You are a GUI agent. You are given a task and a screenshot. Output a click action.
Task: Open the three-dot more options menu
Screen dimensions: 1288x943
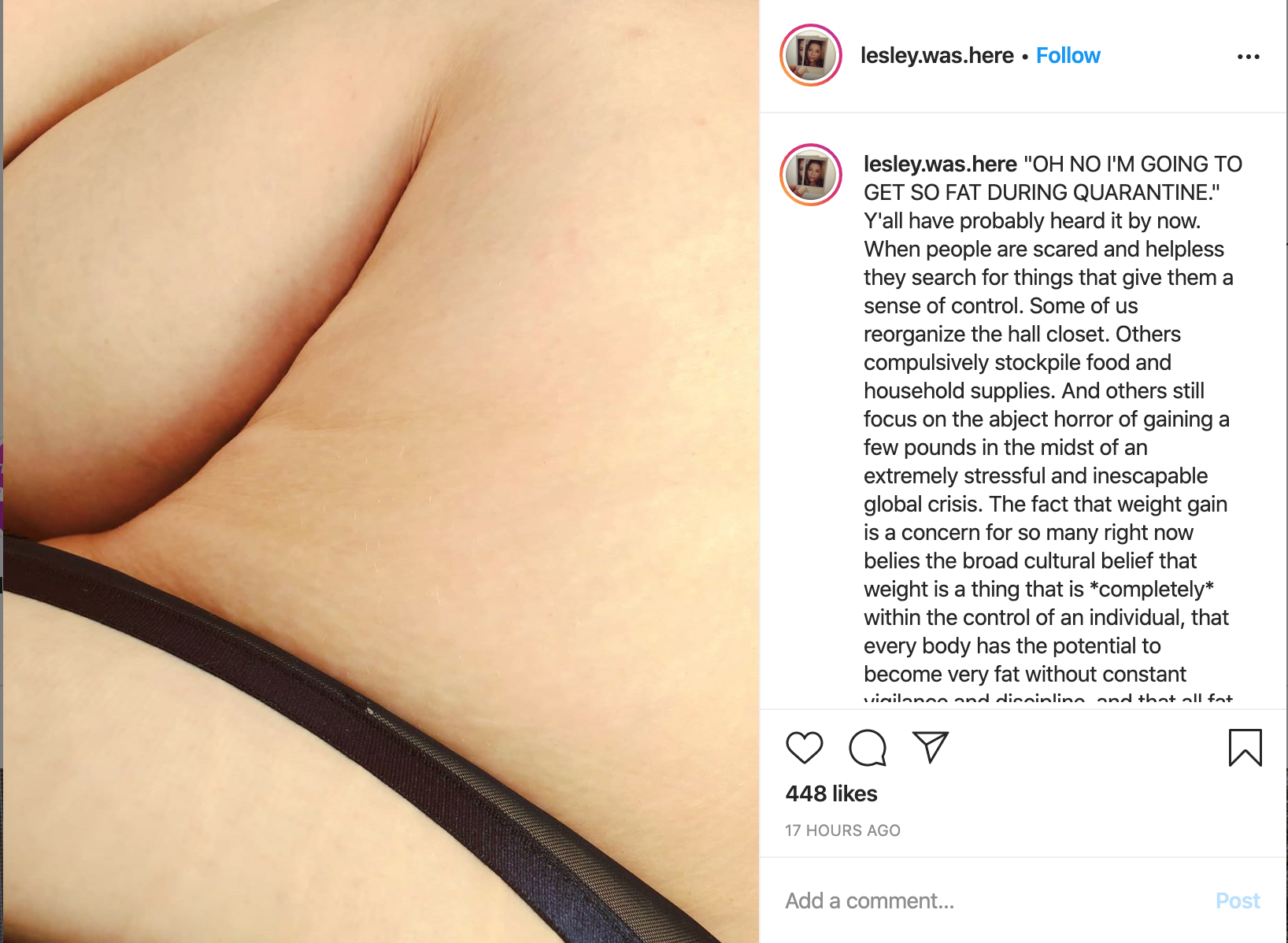1248,57
